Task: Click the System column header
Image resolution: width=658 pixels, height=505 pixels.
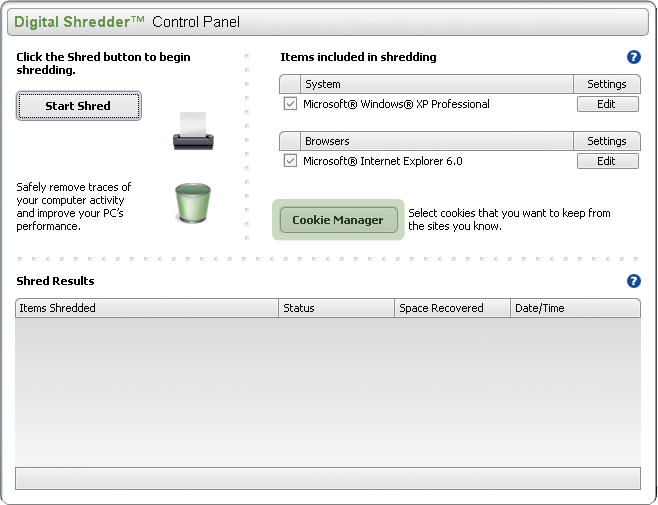Action: point(436,84)
